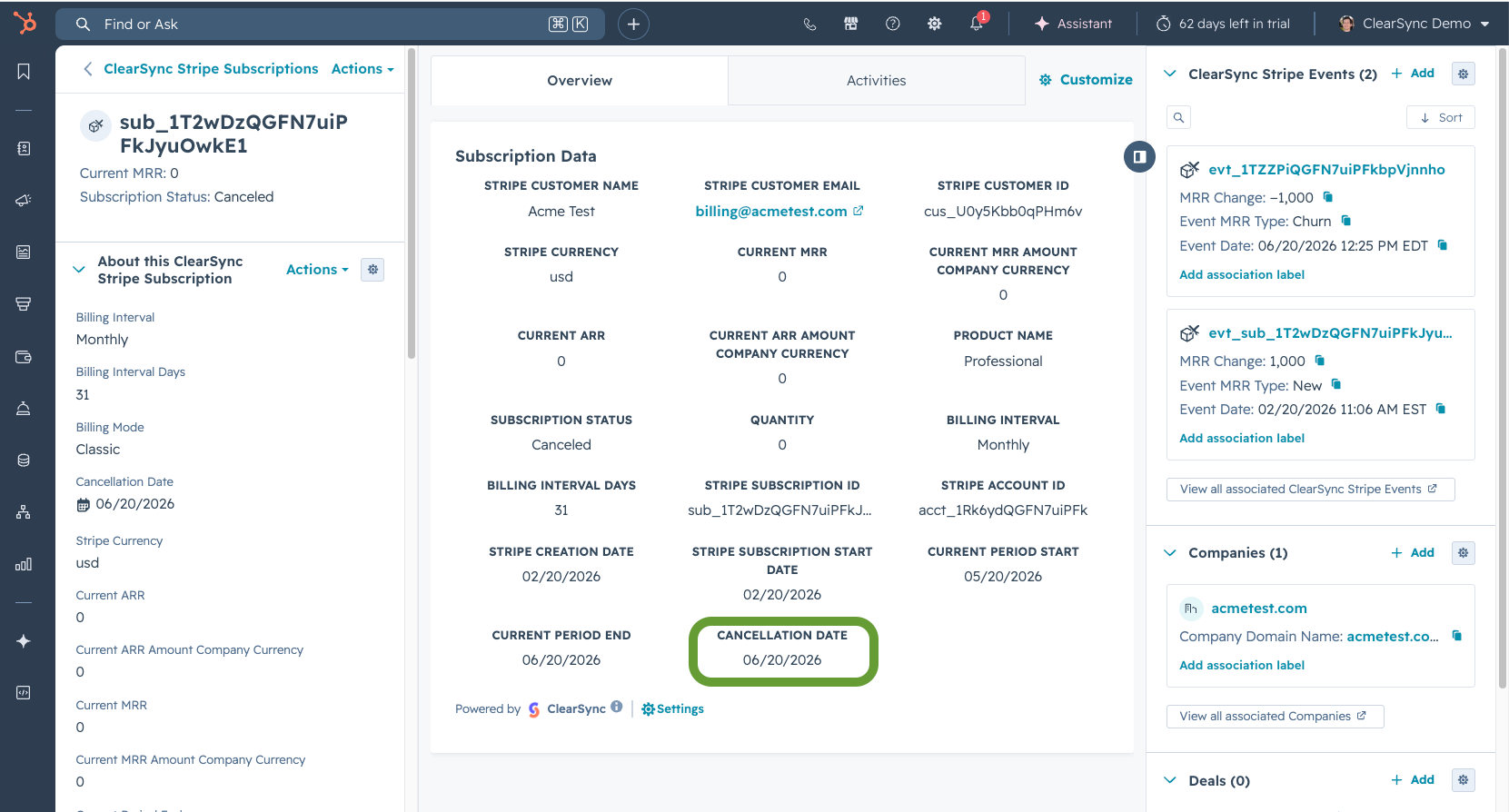Click the plus create button in top bar
Viewport: 1509px width, 812px height.
click(x=633, y=25)
